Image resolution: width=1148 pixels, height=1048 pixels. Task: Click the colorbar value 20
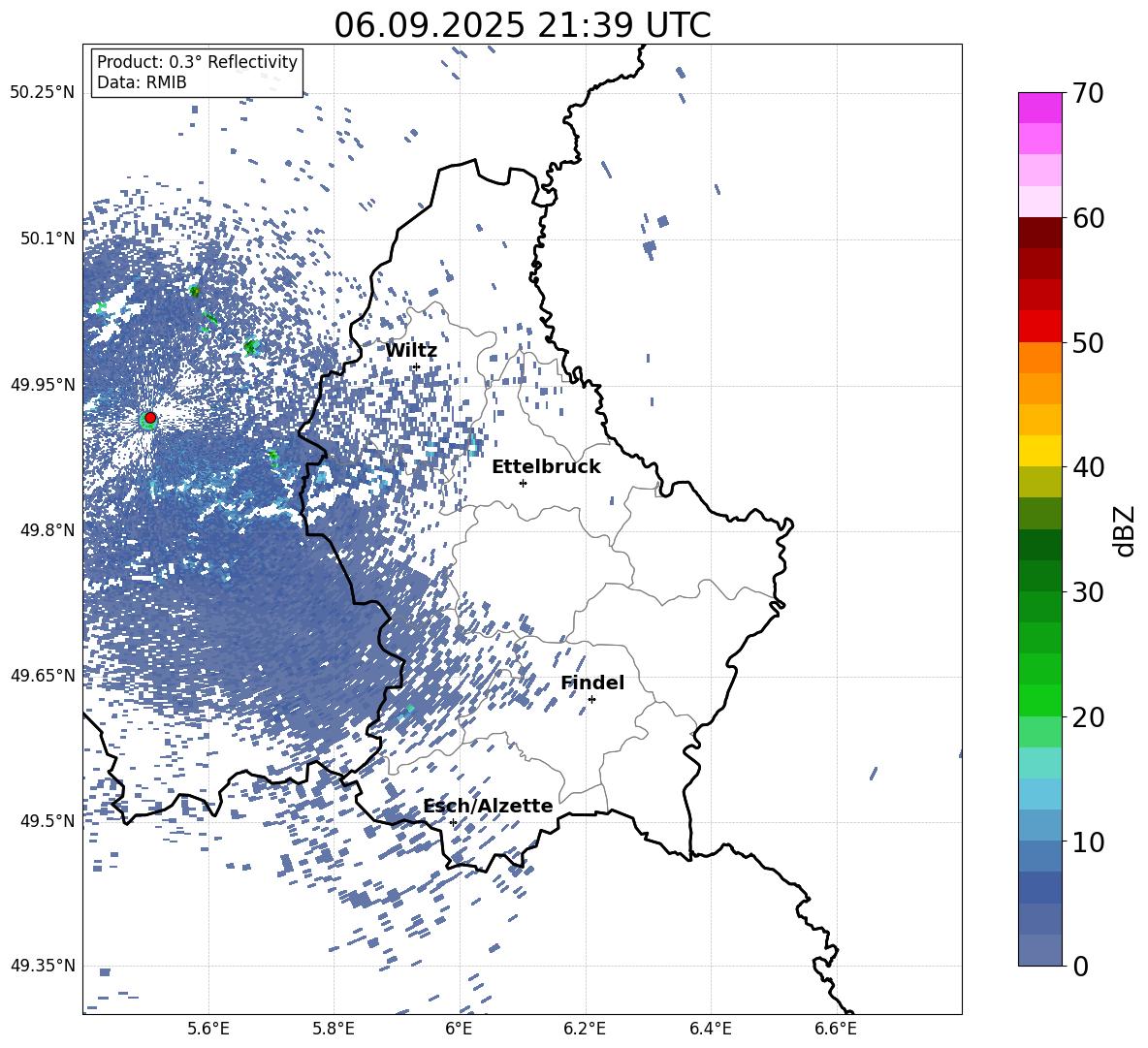1088,716
